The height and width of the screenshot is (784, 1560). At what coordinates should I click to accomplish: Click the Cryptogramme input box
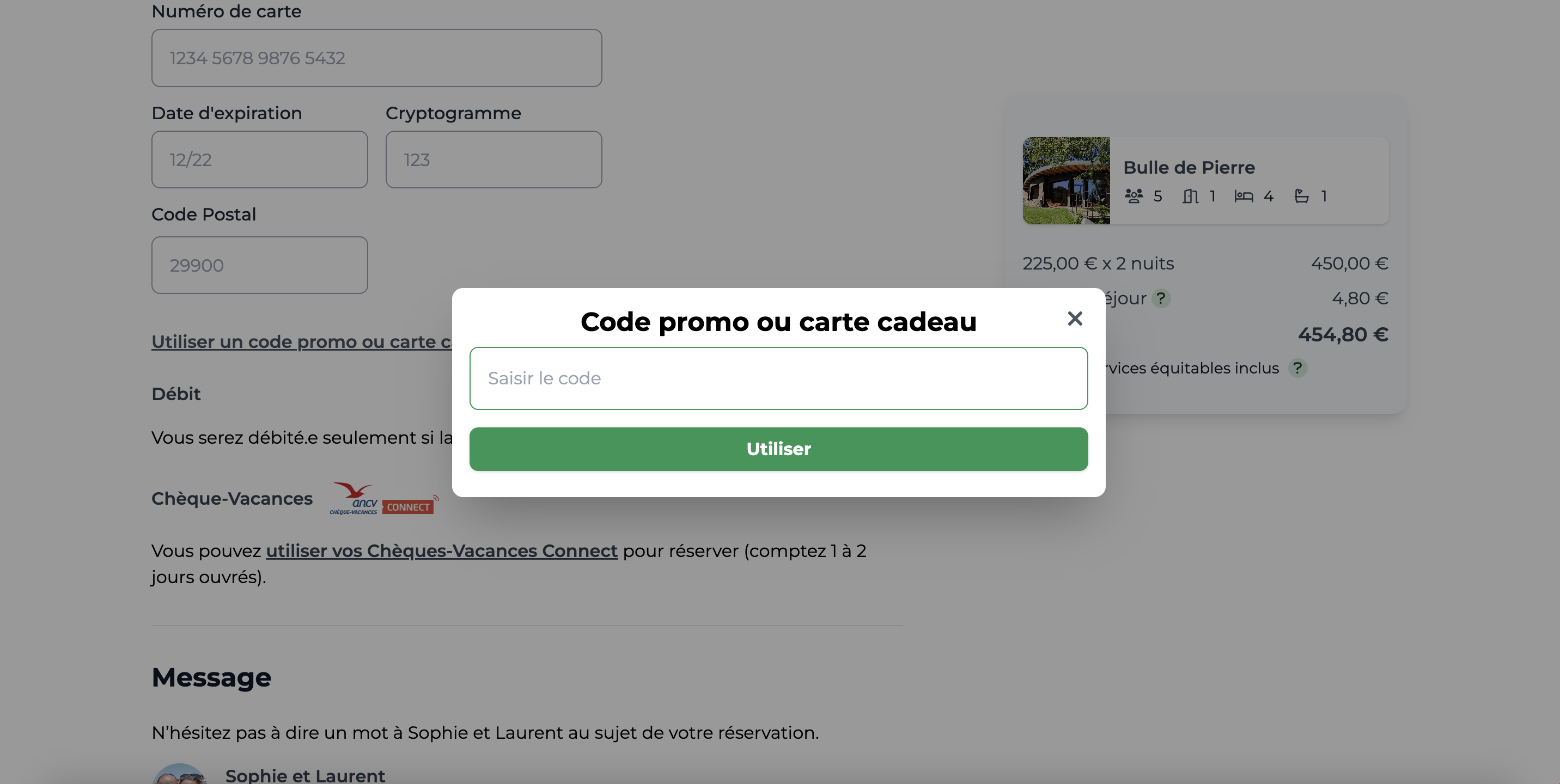[493, 160]
